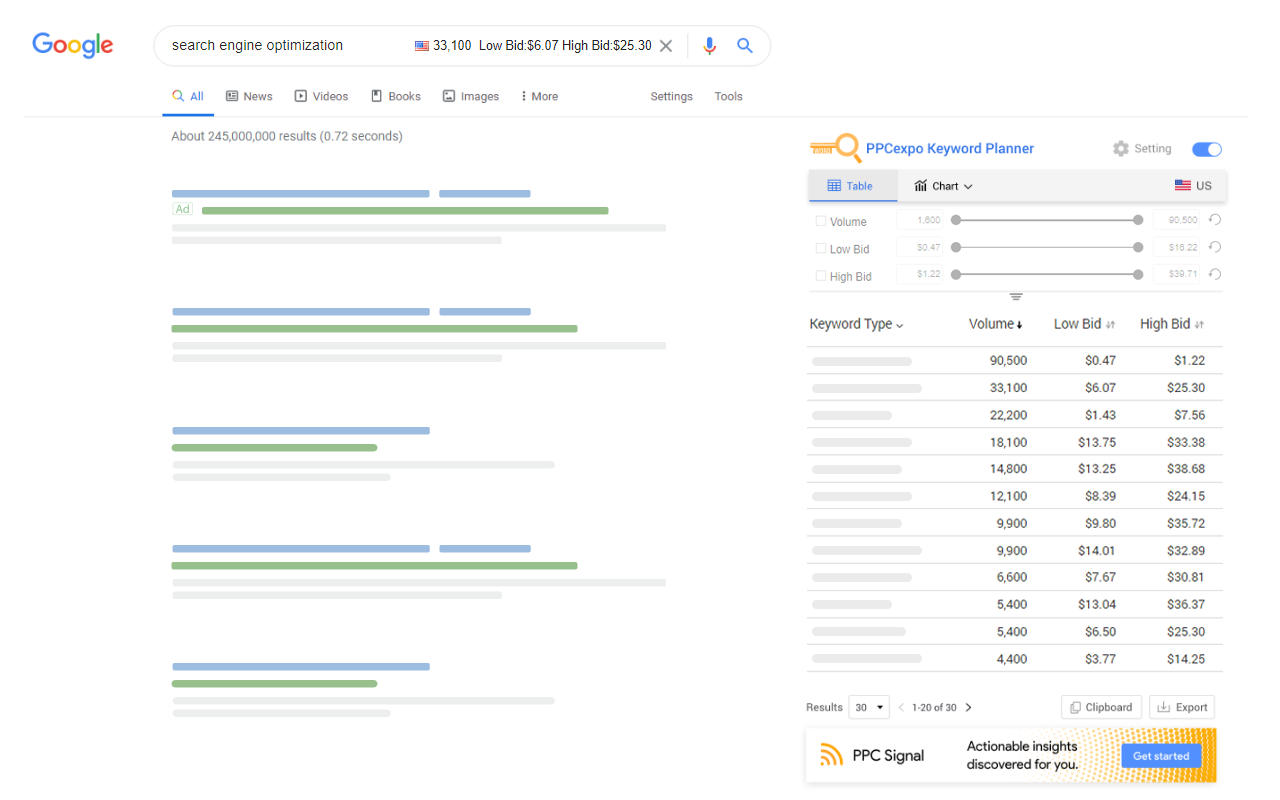Image resolution: width=1280 pixels, height=800 pixels.
Task: Click the Get started button
Action: click(x=1161, y=756)
